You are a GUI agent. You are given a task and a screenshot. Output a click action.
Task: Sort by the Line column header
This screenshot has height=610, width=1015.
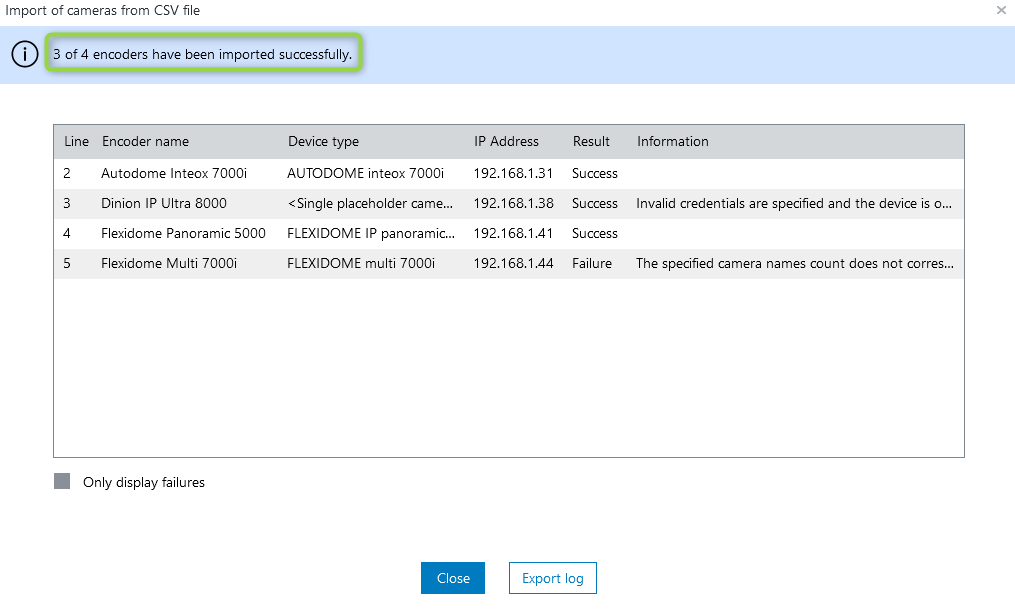tap(76, 141)
